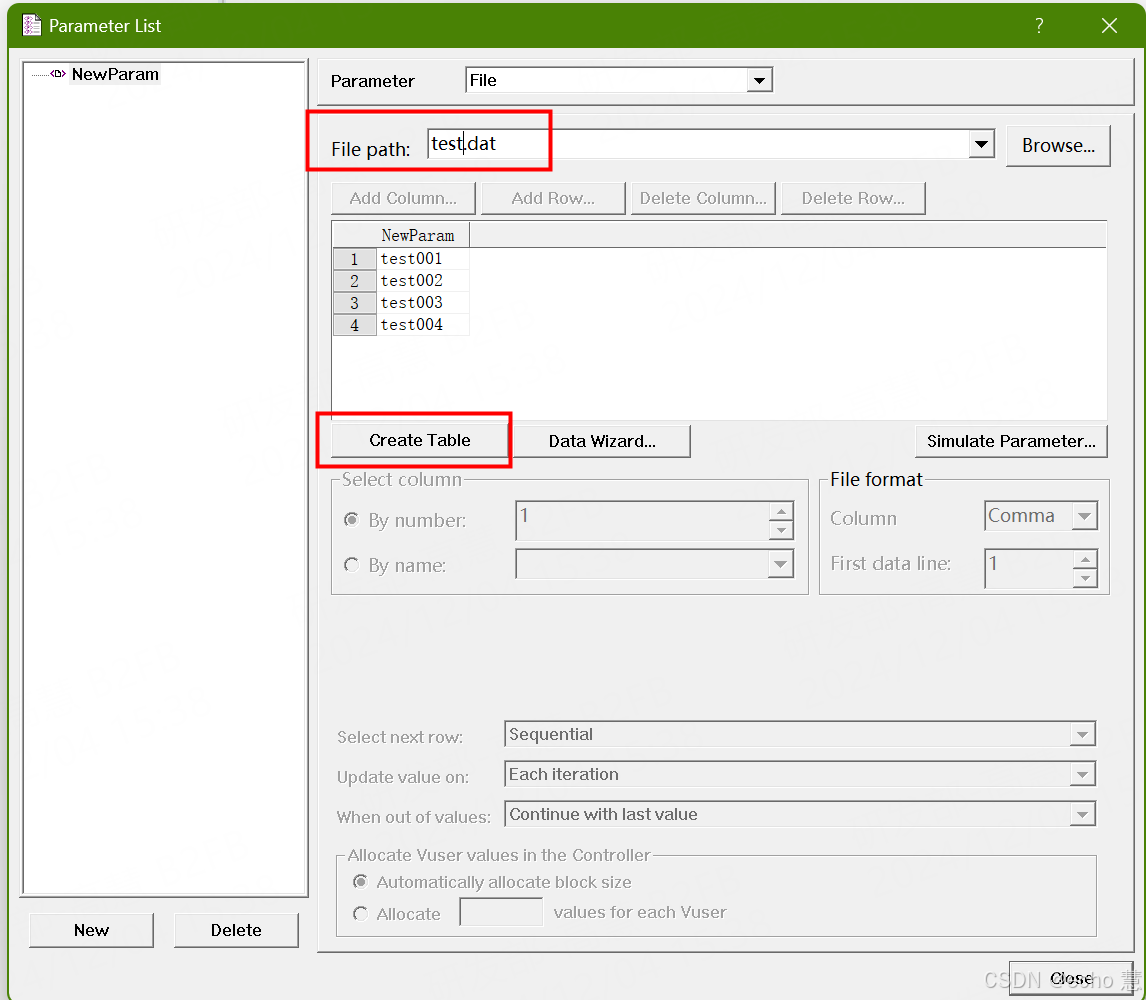1146x1000 pixels.
Task: Select the test001 cell
Action: (x=422, y=259)
